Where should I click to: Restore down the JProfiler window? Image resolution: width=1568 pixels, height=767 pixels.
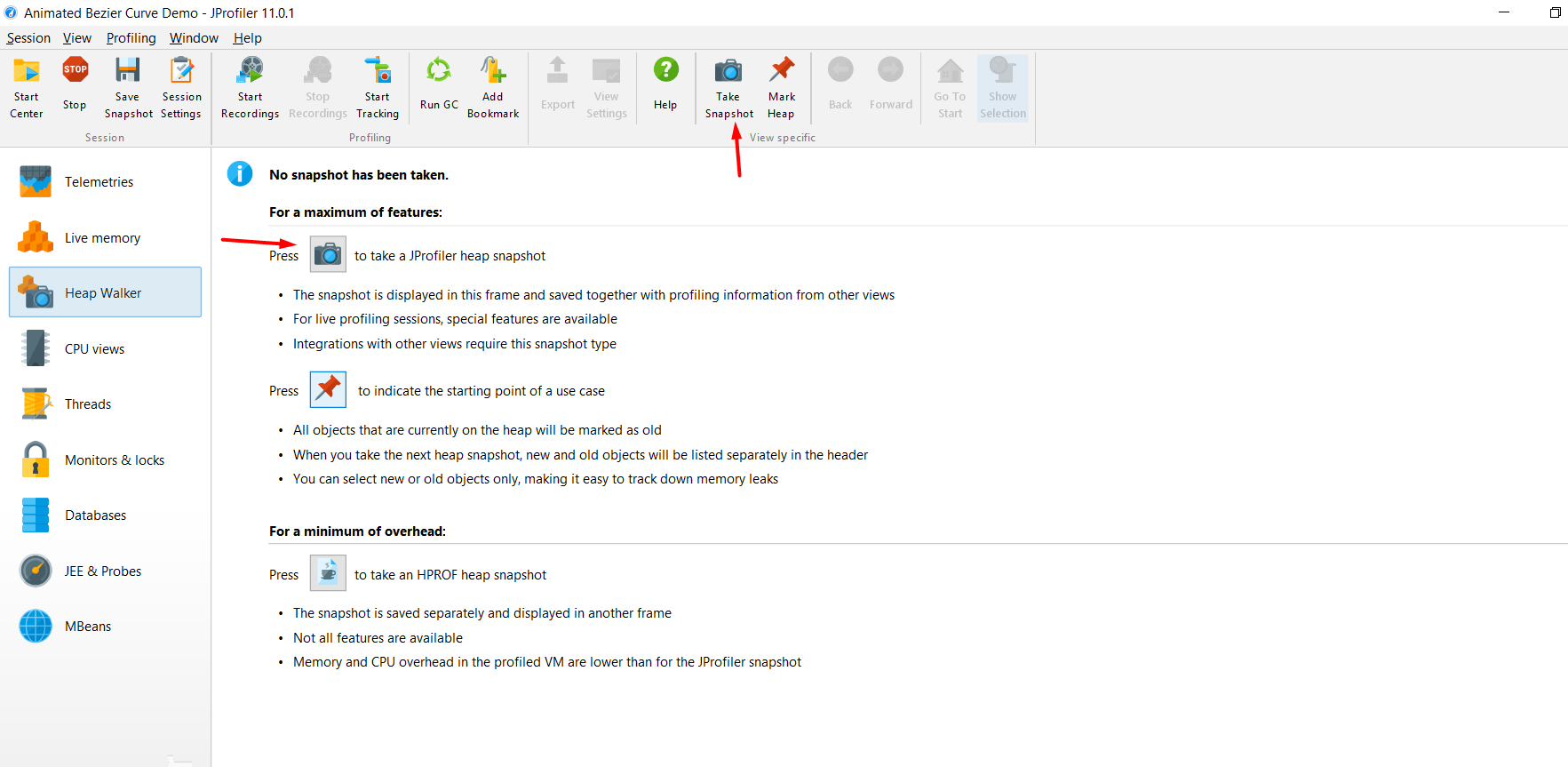tap(1555, 12)
